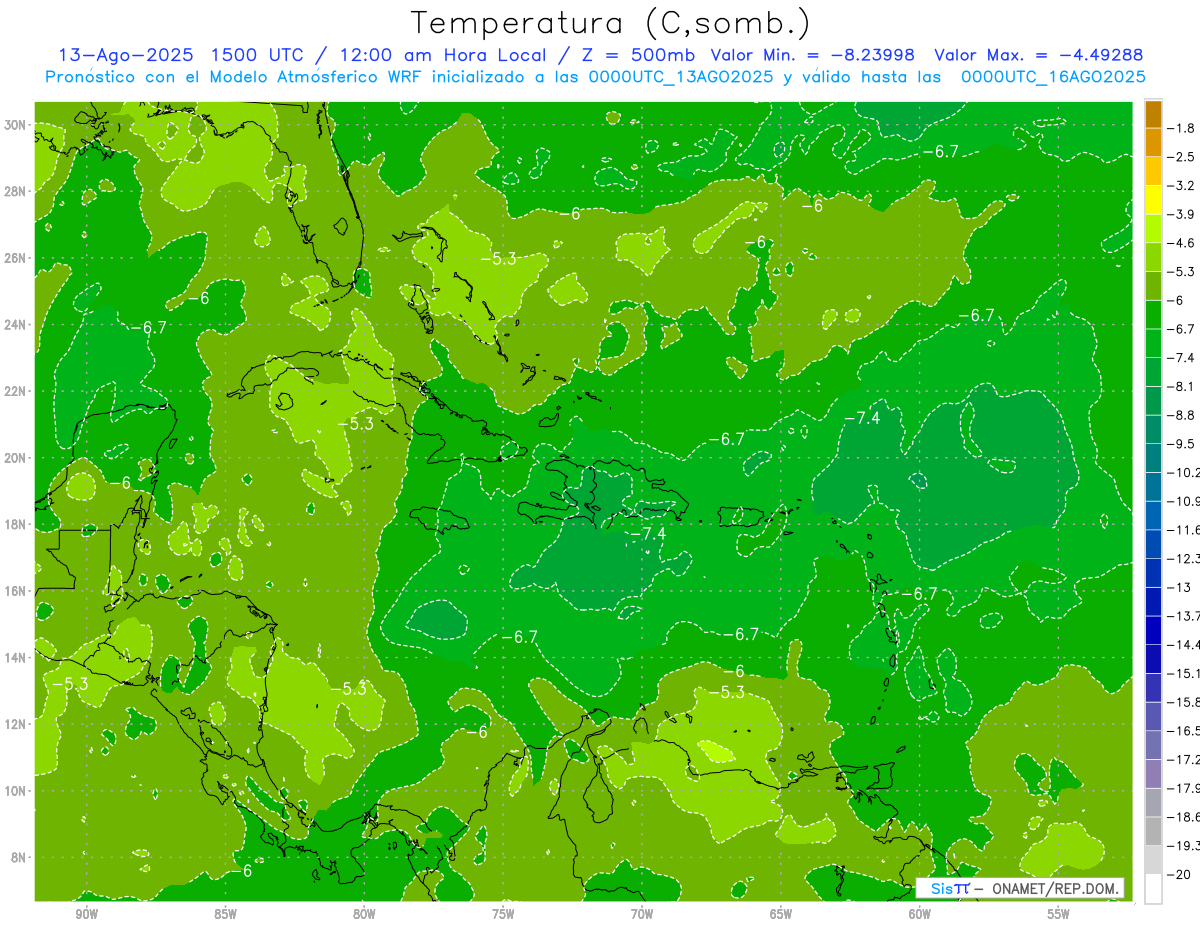
Task: Click the 90W longitude axis label
Action: tap(86, 914)
